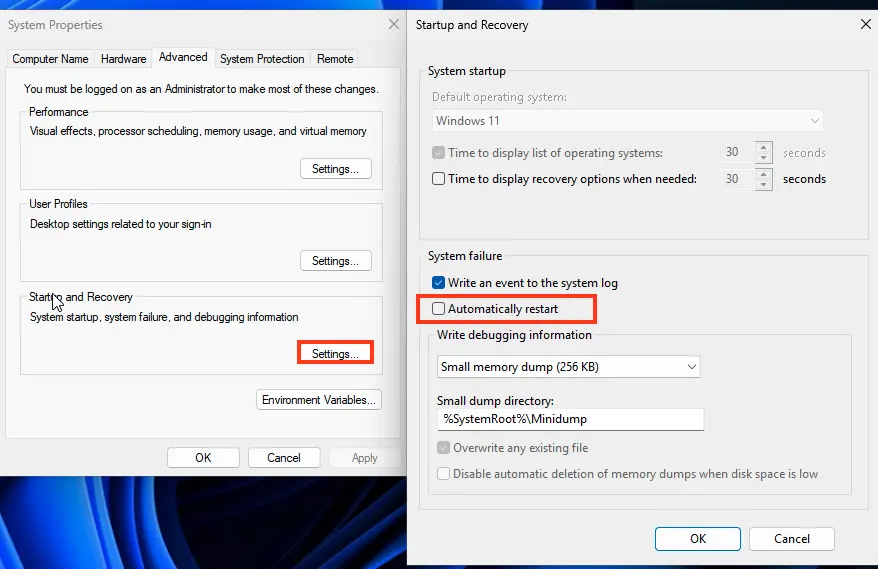The image size is (878, 569).
Task: Uncheck Write an event to system log
Action: 438,283
